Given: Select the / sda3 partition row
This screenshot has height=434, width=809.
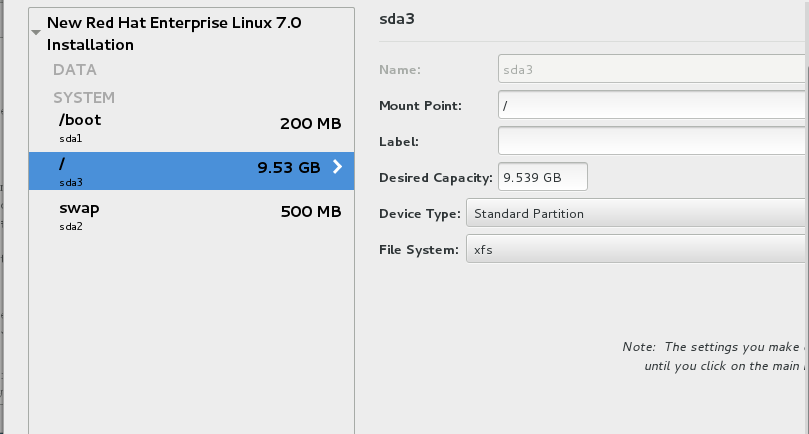Looking at the screenshot, I should point(191,171).
